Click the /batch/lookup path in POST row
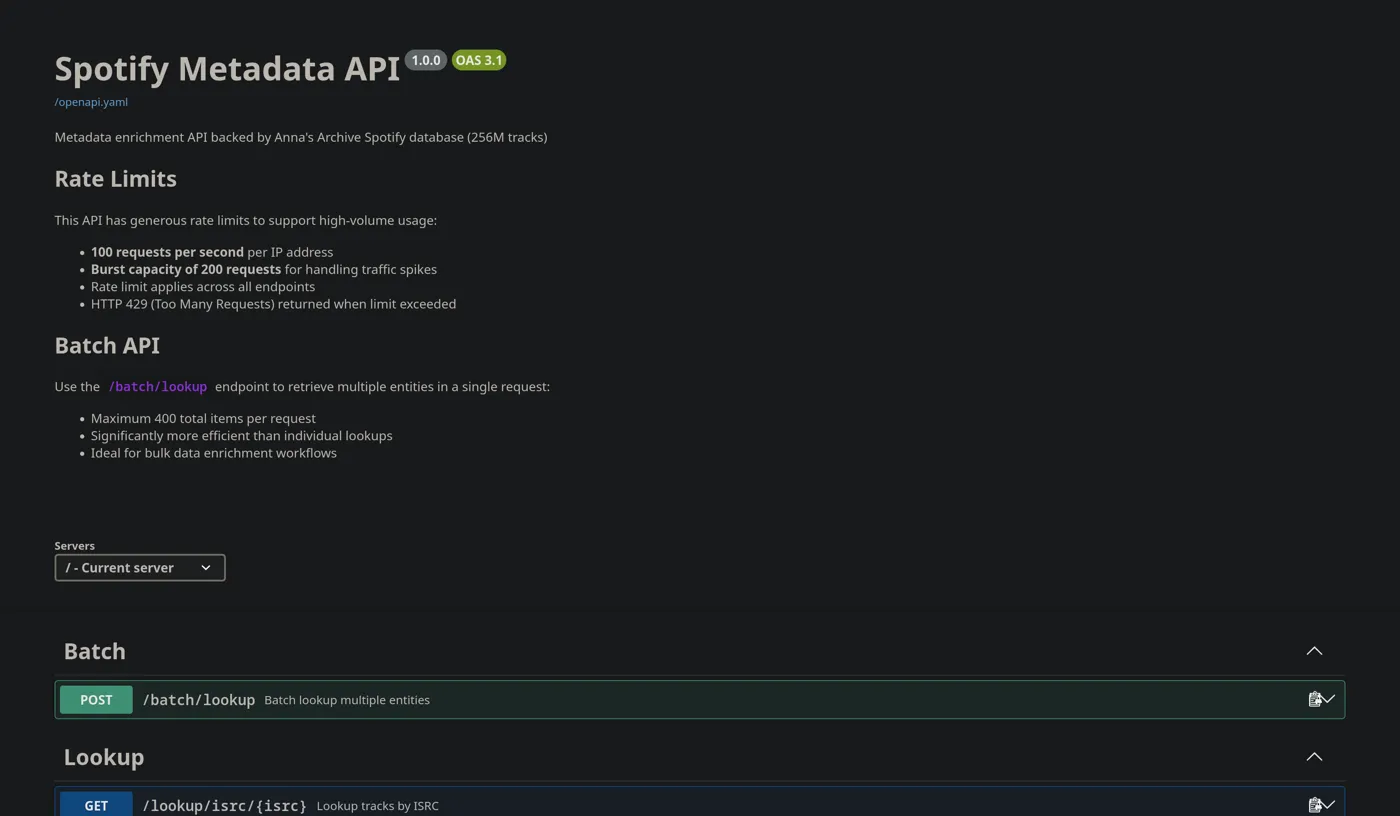The width and height of the screenshot is (1400, 816). tap(199, 700)
